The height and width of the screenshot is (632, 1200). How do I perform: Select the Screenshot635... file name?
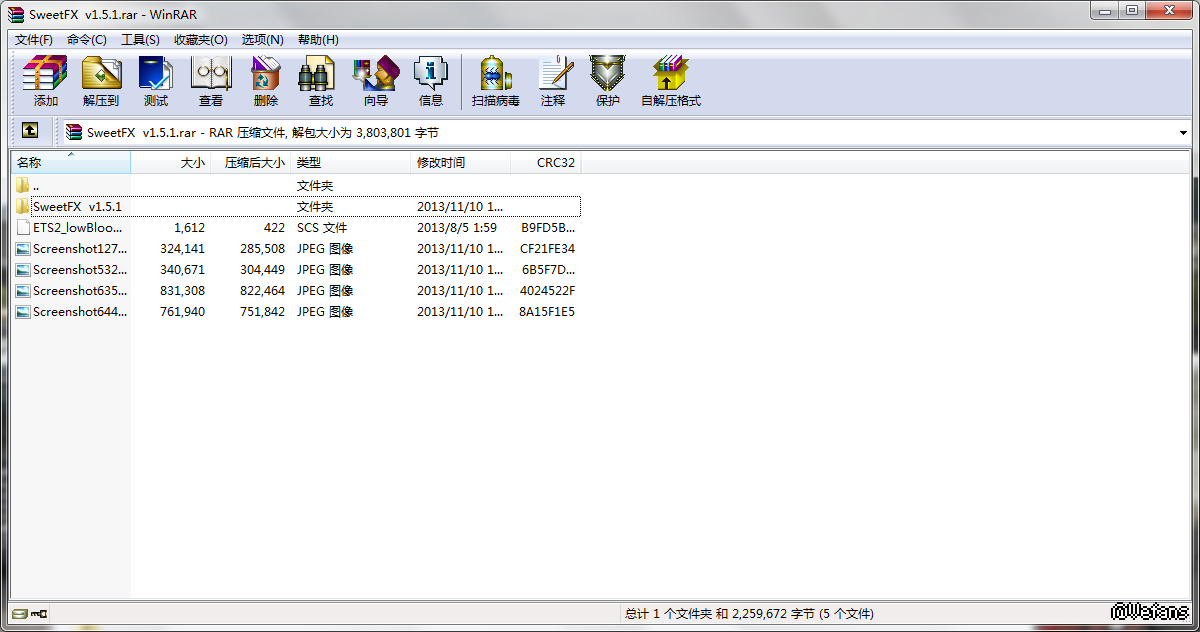(x=80, y=290)
